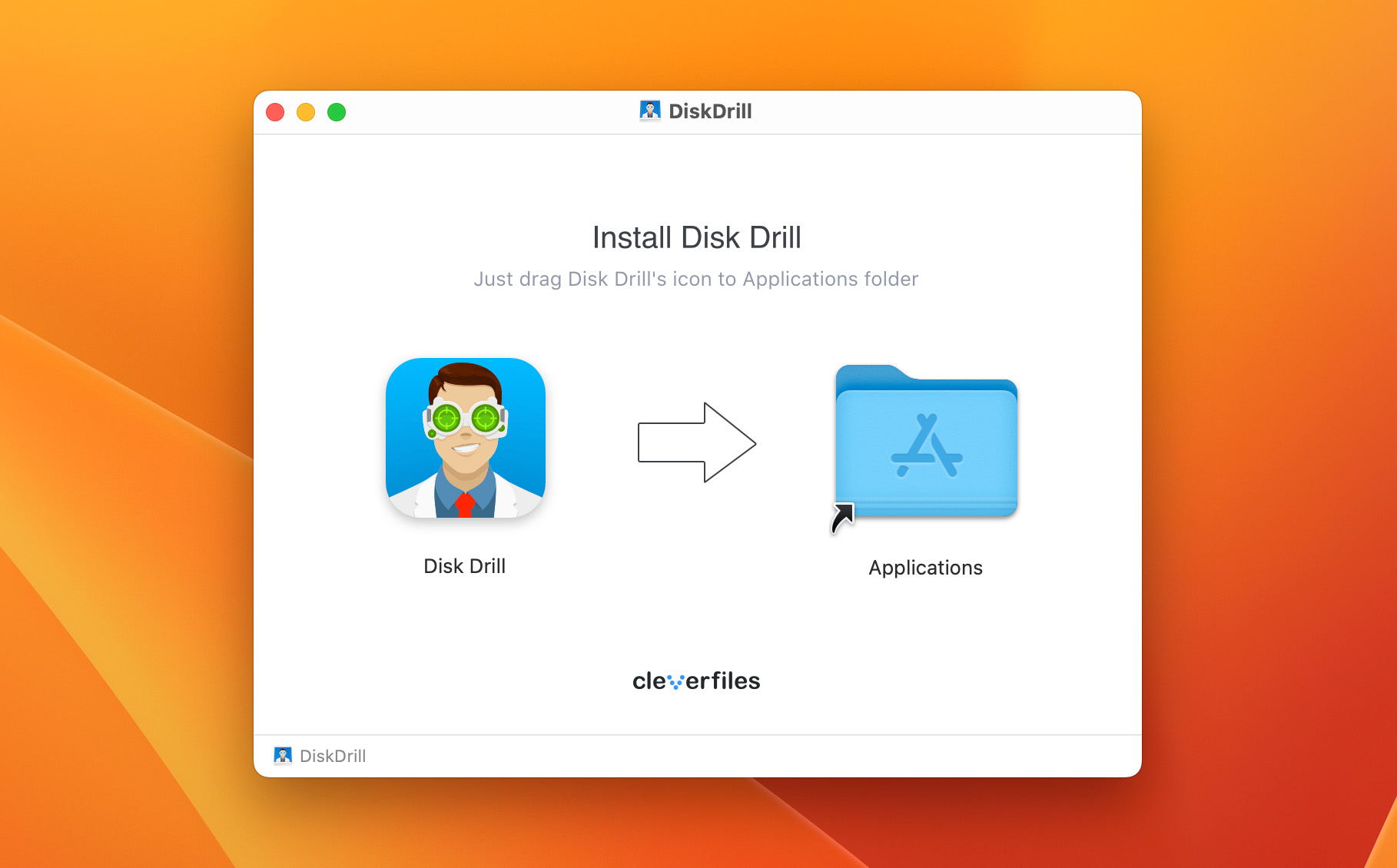Click the DiskDrill title bar proxy icon
The width and height of the screenshot is (1397, 868).
click(x=650, y=111)
